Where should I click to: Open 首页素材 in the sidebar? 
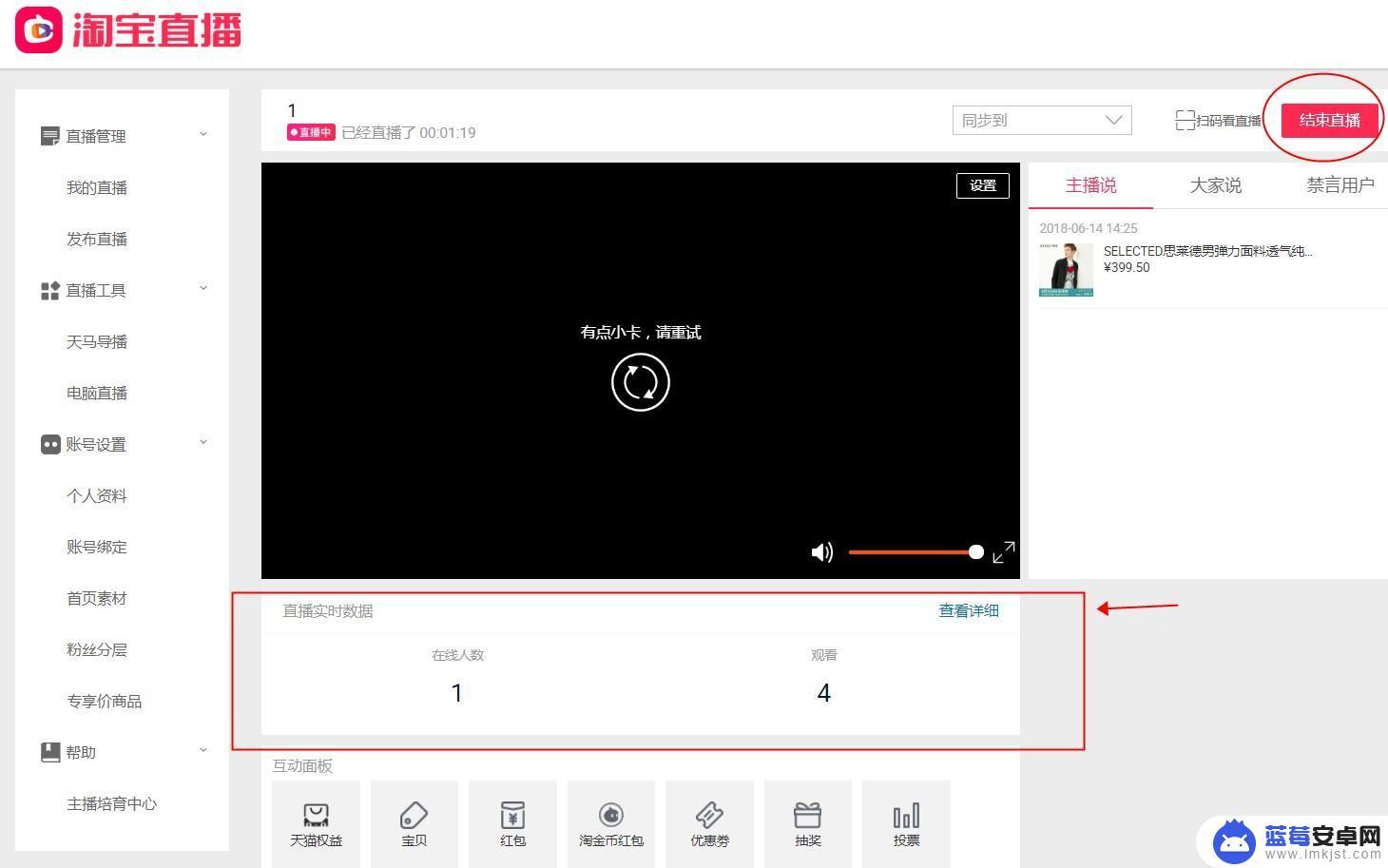tap(97, 599)
